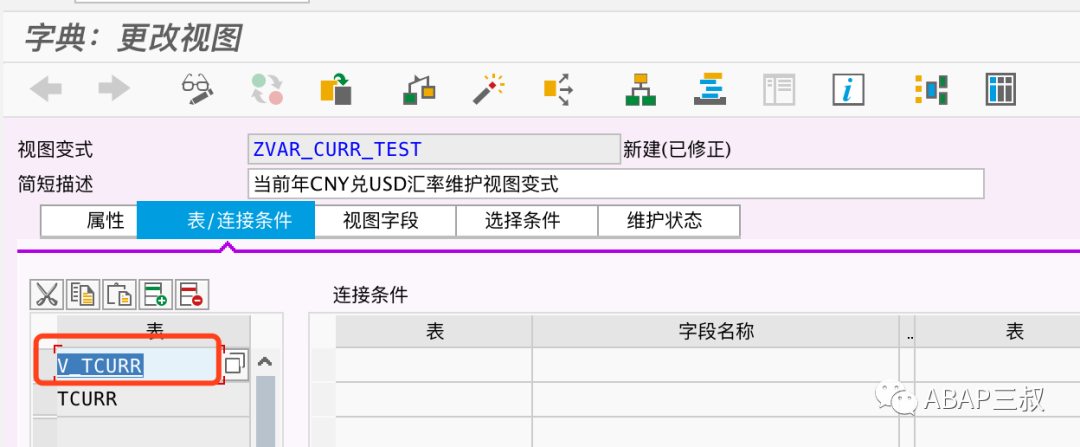Click first empty 字段名称 cell in 连接条件
This screenshot has width=1080, height=447.
pyautogui.click(x=716, y=365)
